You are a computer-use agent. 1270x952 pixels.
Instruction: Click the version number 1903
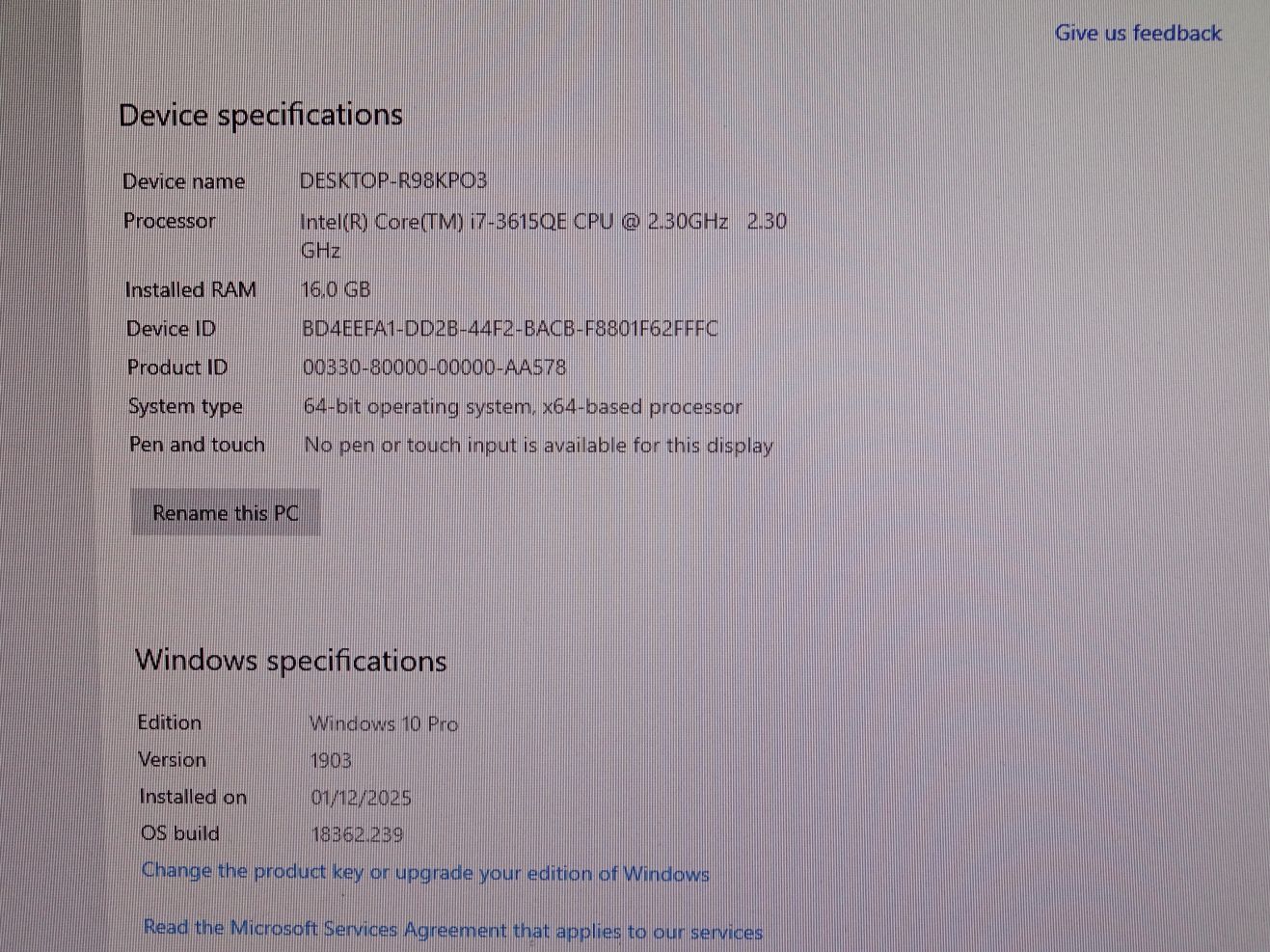tap(330, 761)
